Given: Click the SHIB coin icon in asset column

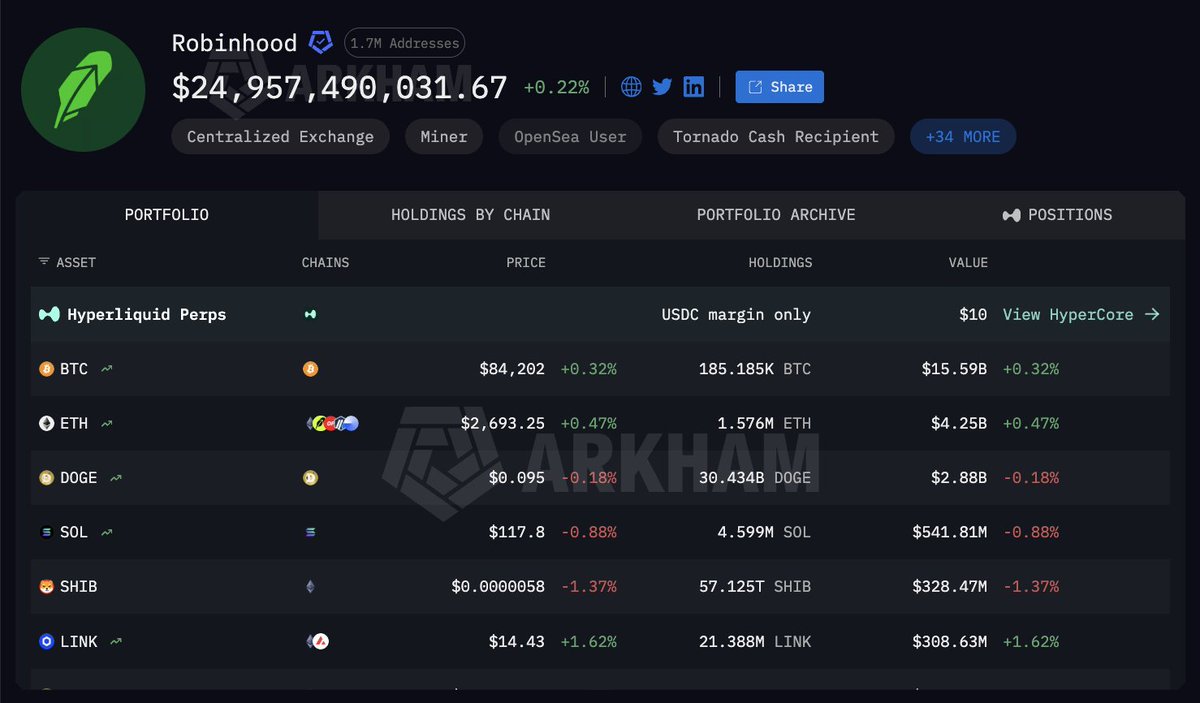Looking at the screenshot, I should (x=46, y=587).
